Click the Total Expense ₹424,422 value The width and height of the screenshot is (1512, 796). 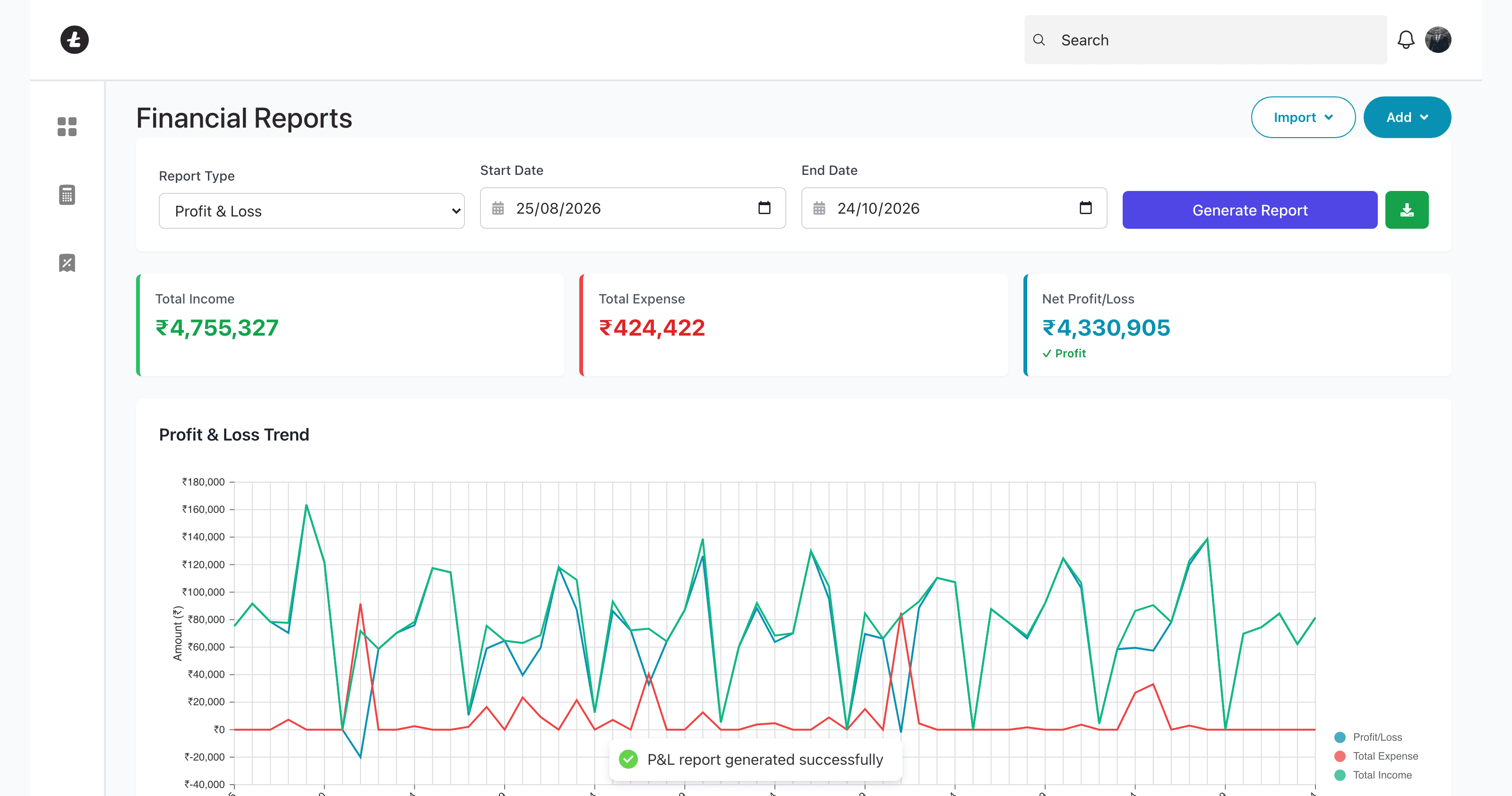(x=652, y=328)
